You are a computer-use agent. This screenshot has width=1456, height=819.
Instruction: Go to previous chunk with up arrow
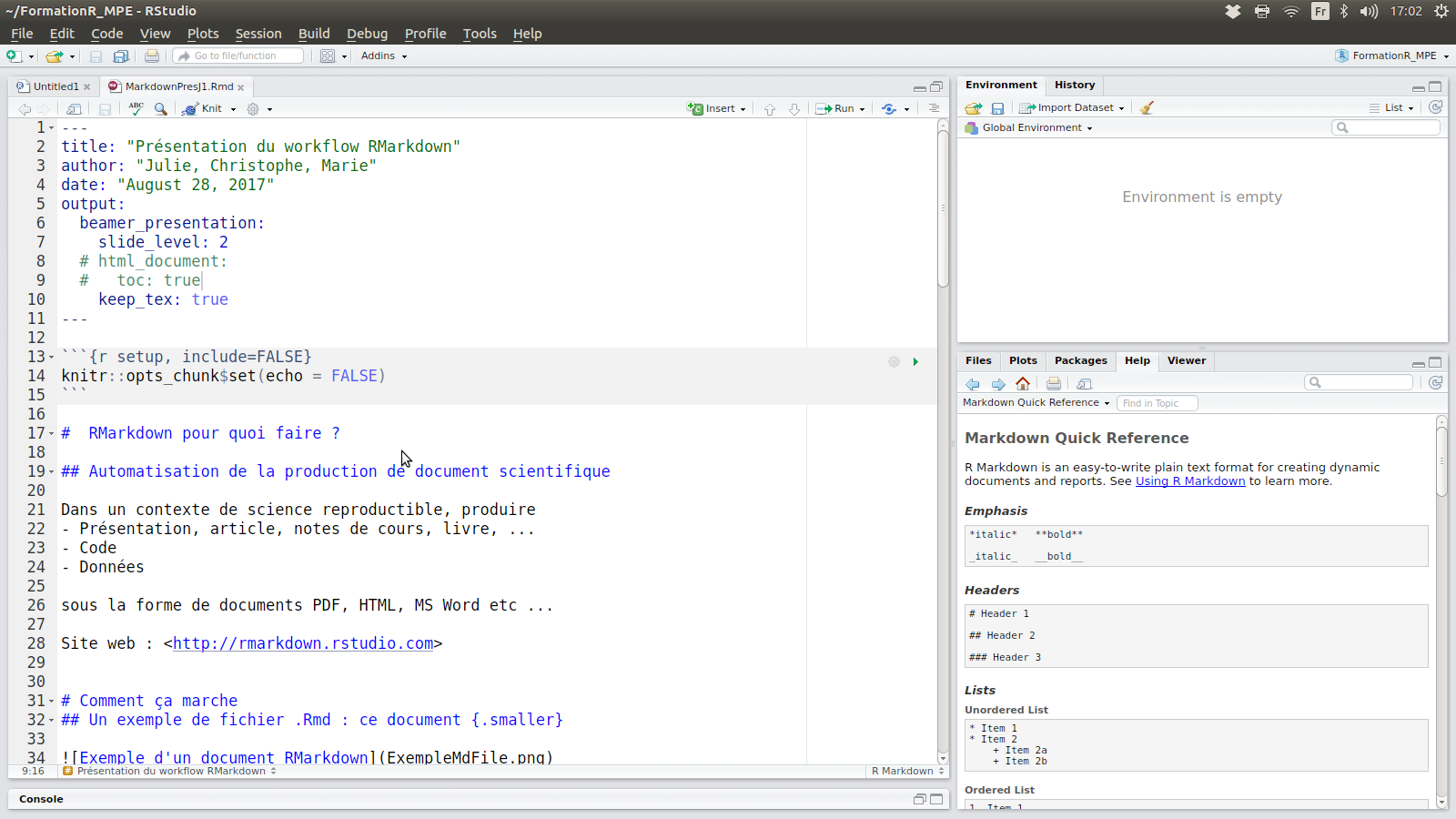tap(770, 109)
